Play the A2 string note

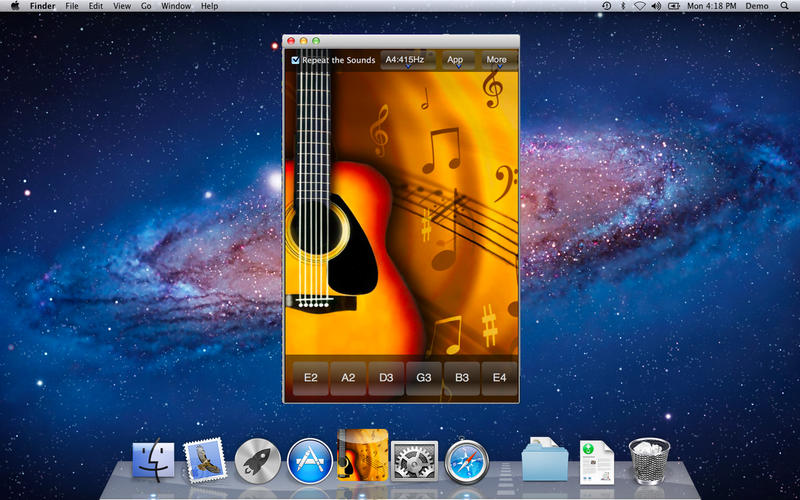pos(348,379)
